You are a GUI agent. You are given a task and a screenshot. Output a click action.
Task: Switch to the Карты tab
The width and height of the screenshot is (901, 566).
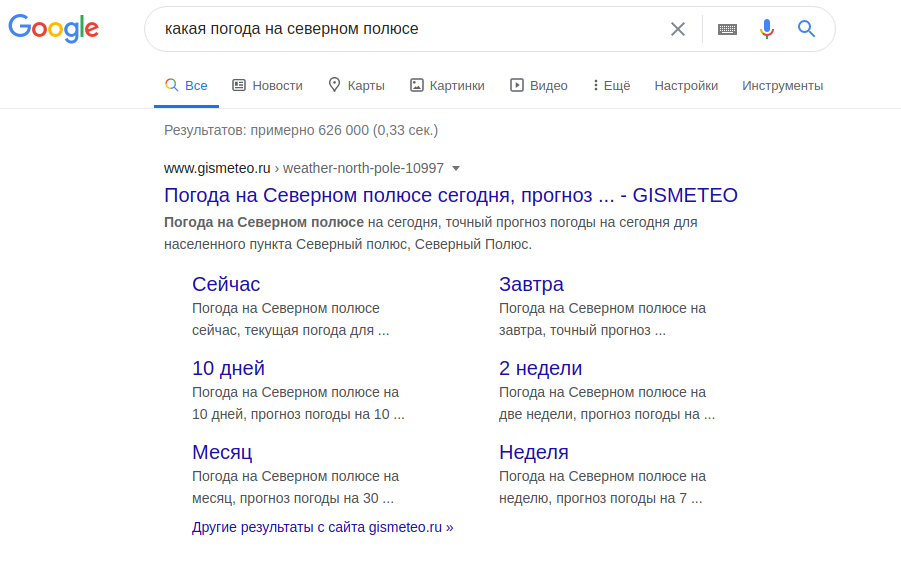point(356,86)
